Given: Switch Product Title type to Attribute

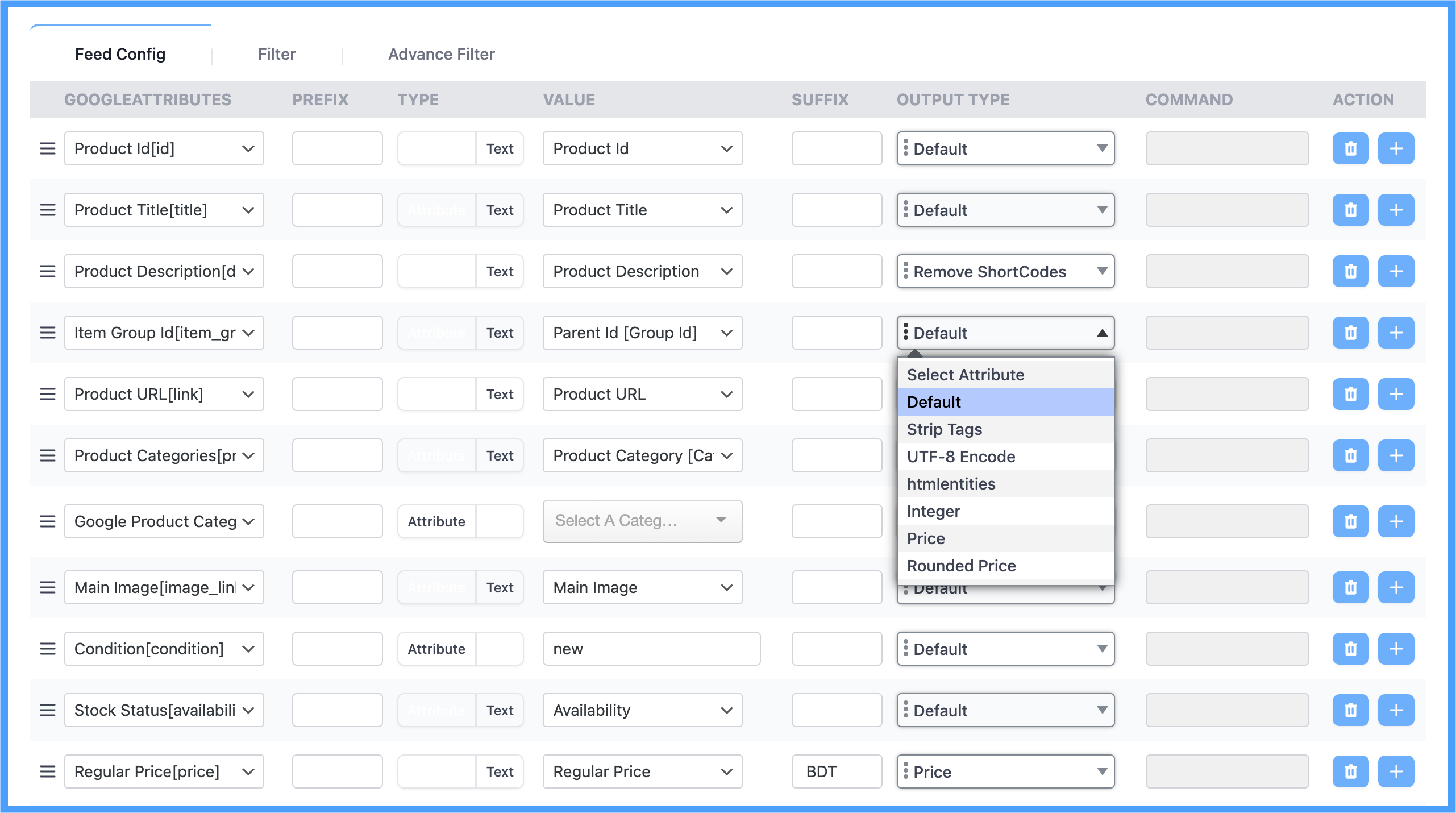Looking at the screenshot, I should [436, 210].
